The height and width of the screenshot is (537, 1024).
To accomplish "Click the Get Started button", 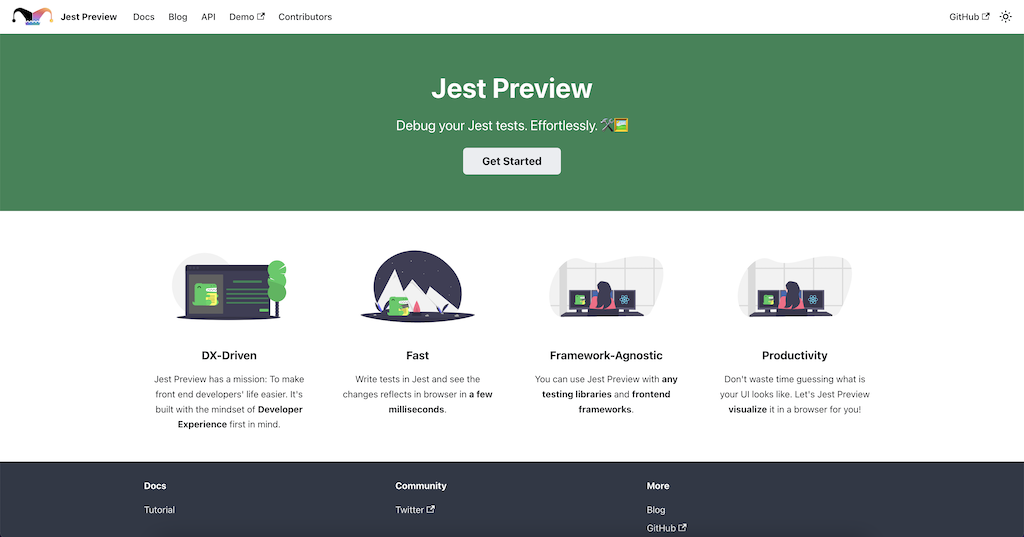I will pyautogui.click(x=512, y=161).
